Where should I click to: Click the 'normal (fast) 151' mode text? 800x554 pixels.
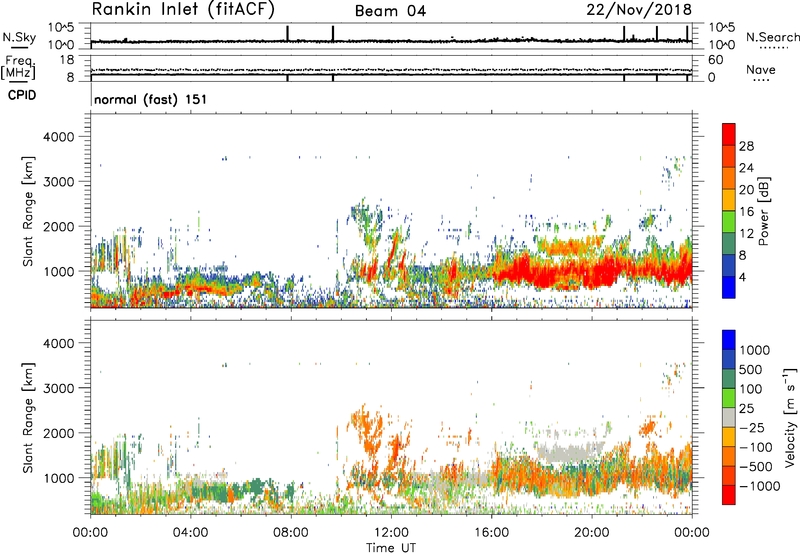tap(151, 99)
